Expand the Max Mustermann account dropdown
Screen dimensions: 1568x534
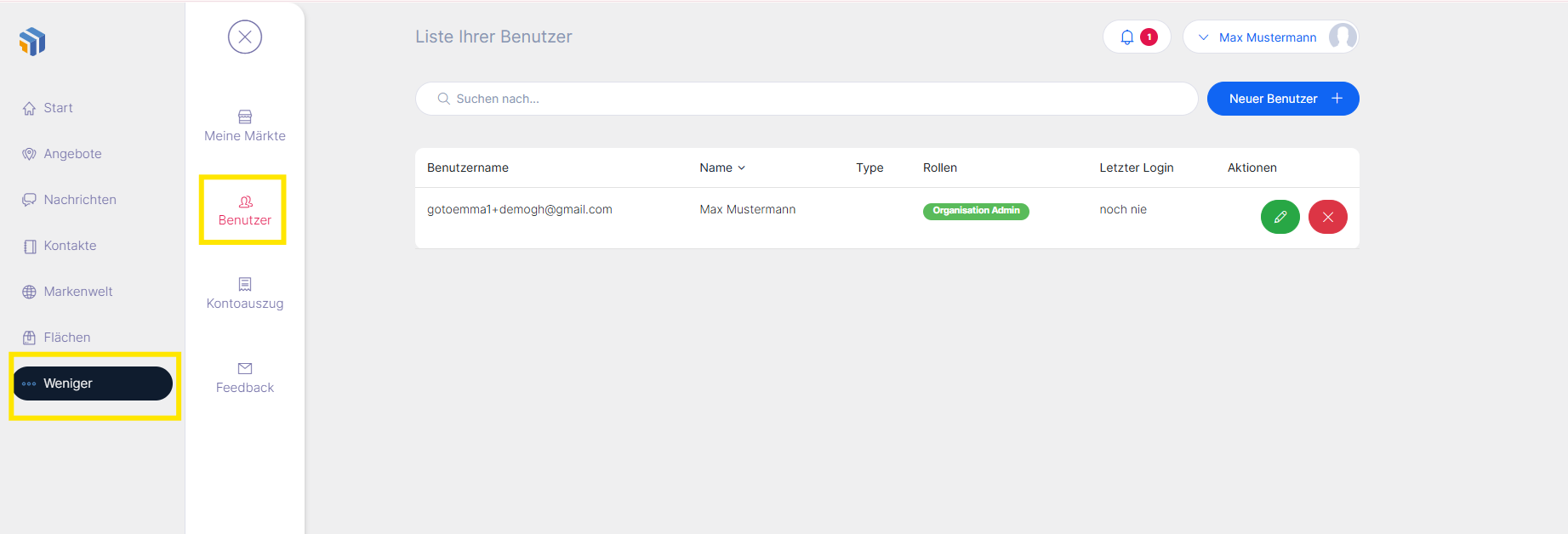[1257, 37]
